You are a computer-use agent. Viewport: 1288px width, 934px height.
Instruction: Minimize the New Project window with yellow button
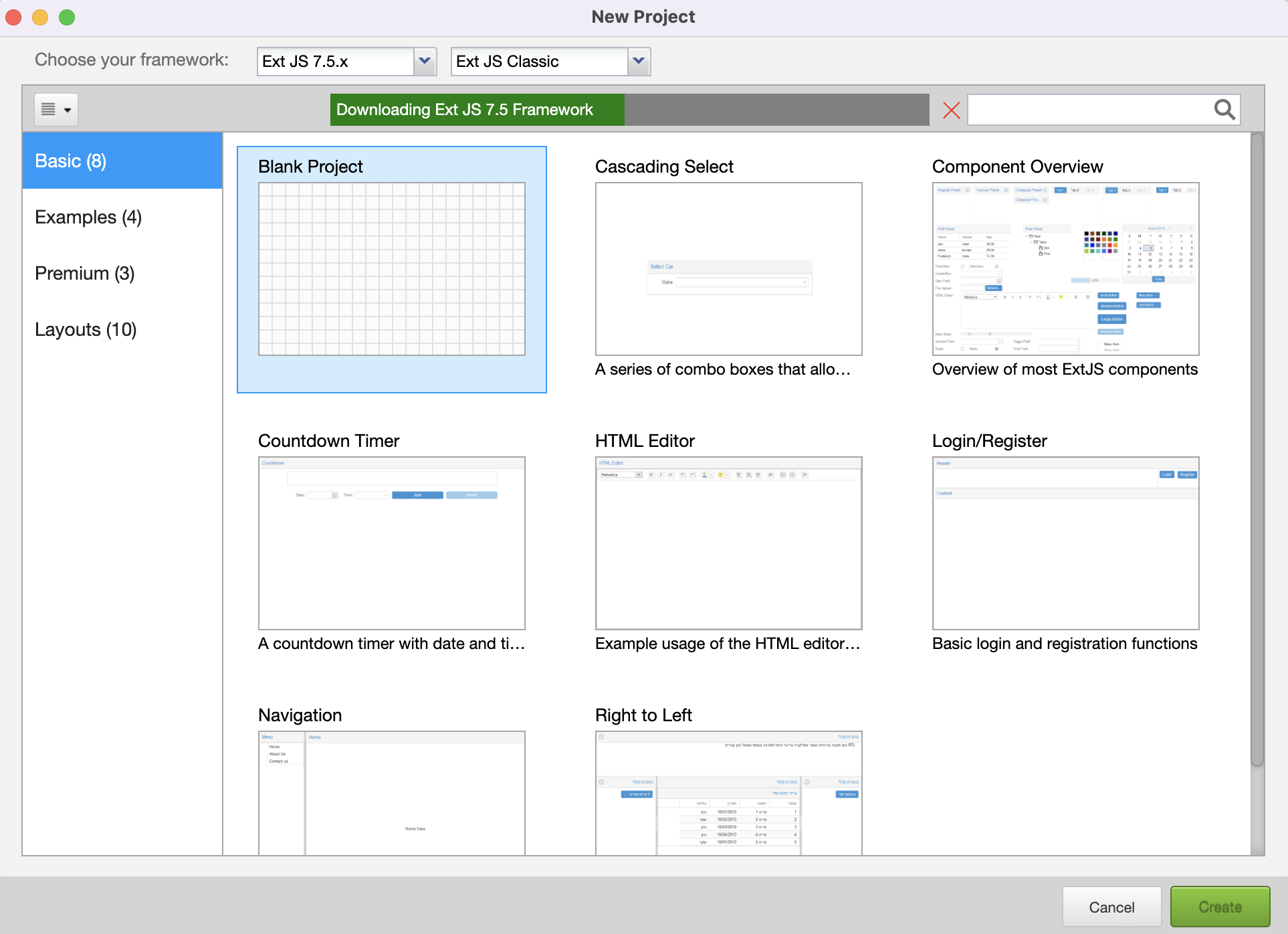(40, 17)
